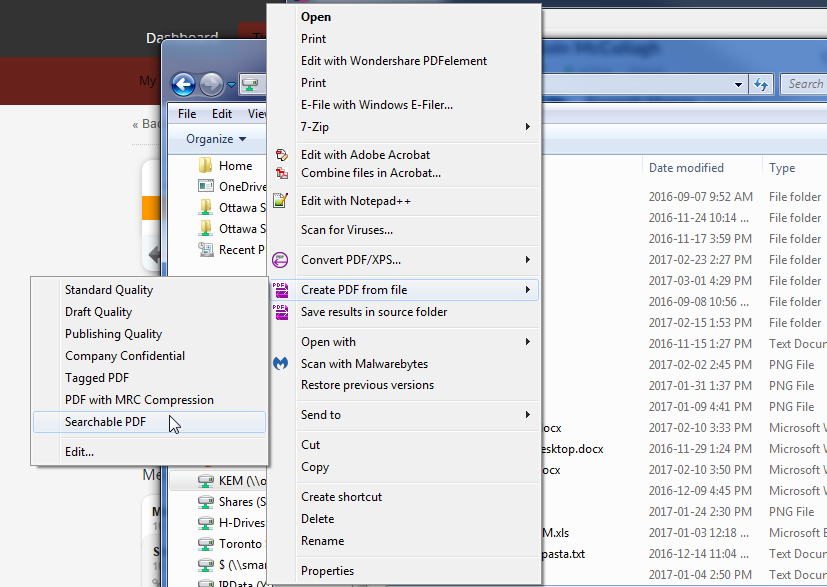The height and width of the screenshot is (587, 827).
Task: Click the date 2017-03-01 4:29 PM
Action: tap(700, 281)
